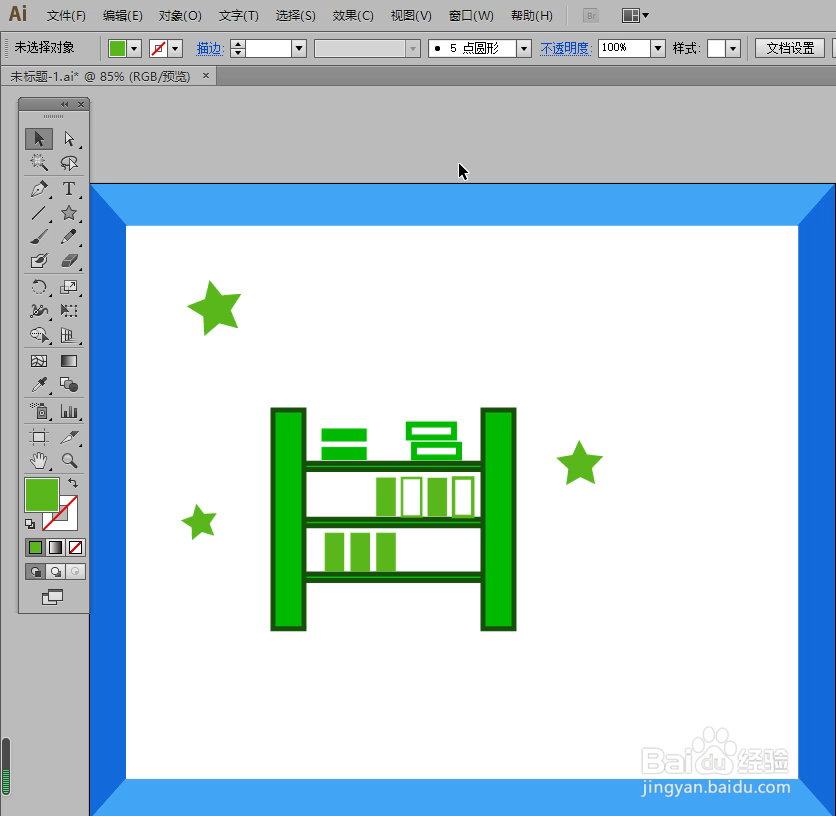836x816 pixels.
Task: Select the Blob Brush tool
Action: pyautogui.click(x=39, y=261)
